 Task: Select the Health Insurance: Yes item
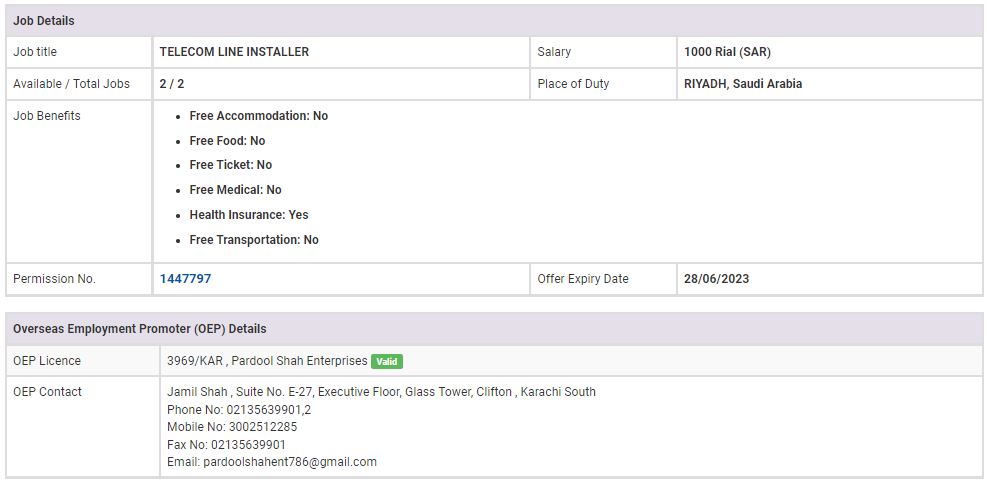[248, 215]
